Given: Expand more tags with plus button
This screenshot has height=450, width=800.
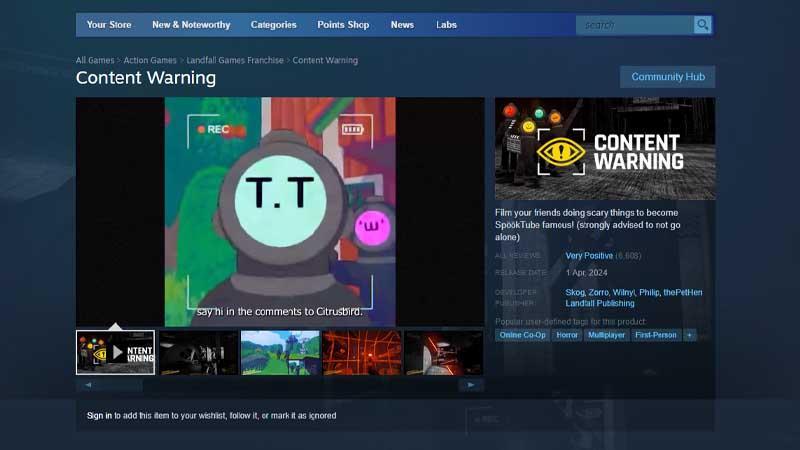Looking at the screenshot, I should pyautogui.click(x=689, y=335).
